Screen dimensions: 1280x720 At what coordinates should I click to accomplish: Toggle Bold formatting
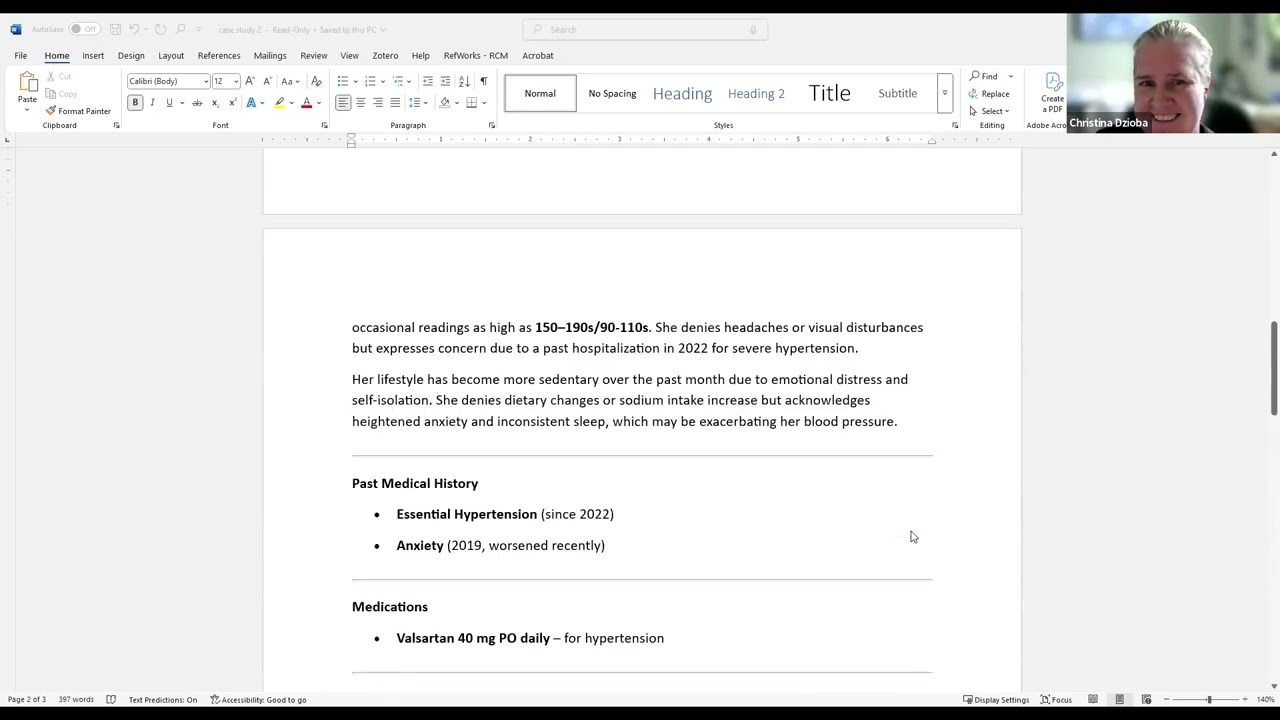point(135,103)
